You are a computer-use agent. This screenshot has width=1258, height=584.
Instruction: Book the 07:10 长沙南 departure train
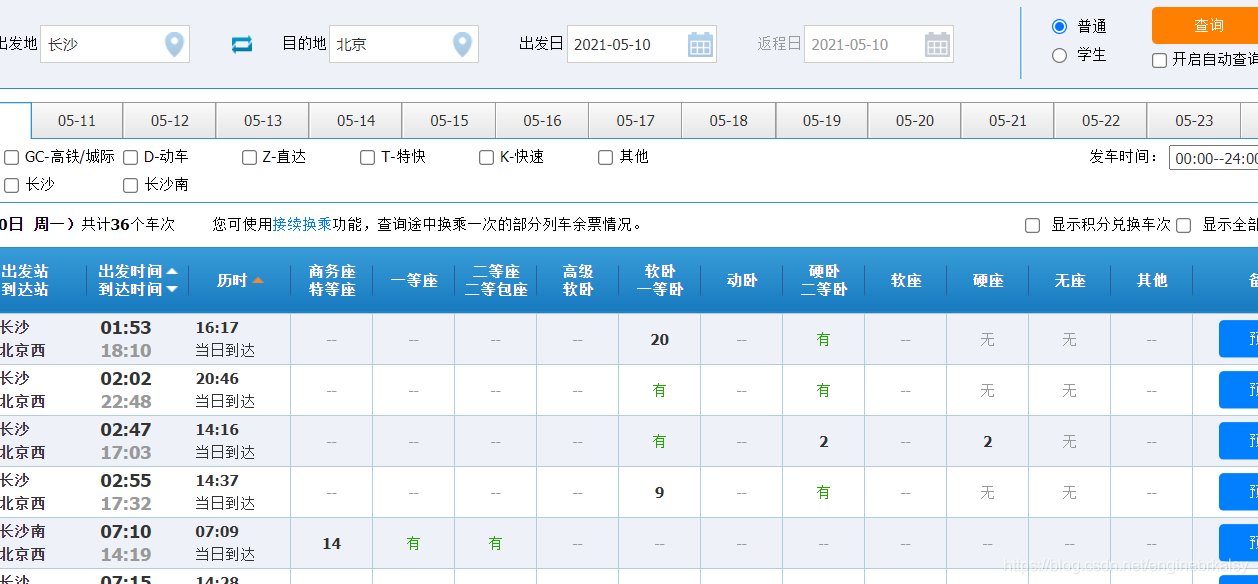coord(1238,543)
